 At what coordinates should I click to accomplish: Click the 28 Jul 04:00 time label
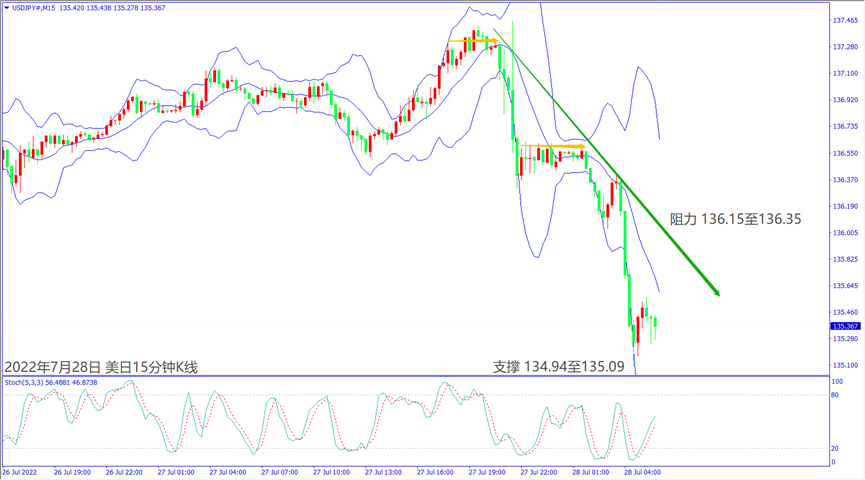(642, 472)
